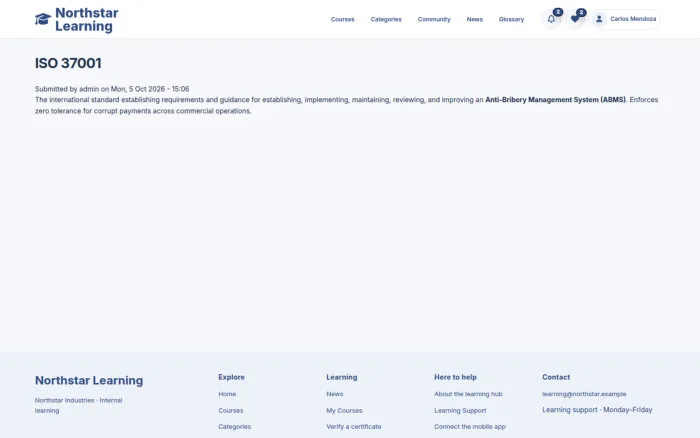Open the News item in header
The width and height of the screenshot is (700, 438).
point(475,19)
